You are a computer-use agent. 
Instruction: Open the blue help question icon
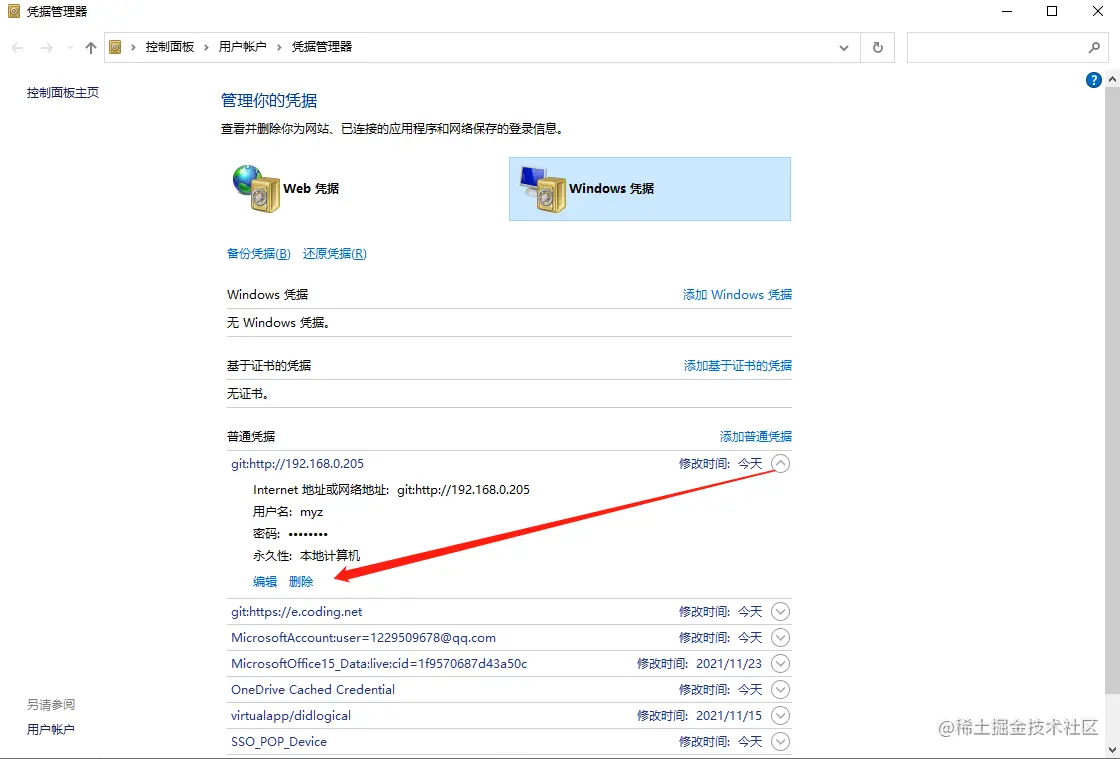1094,80
